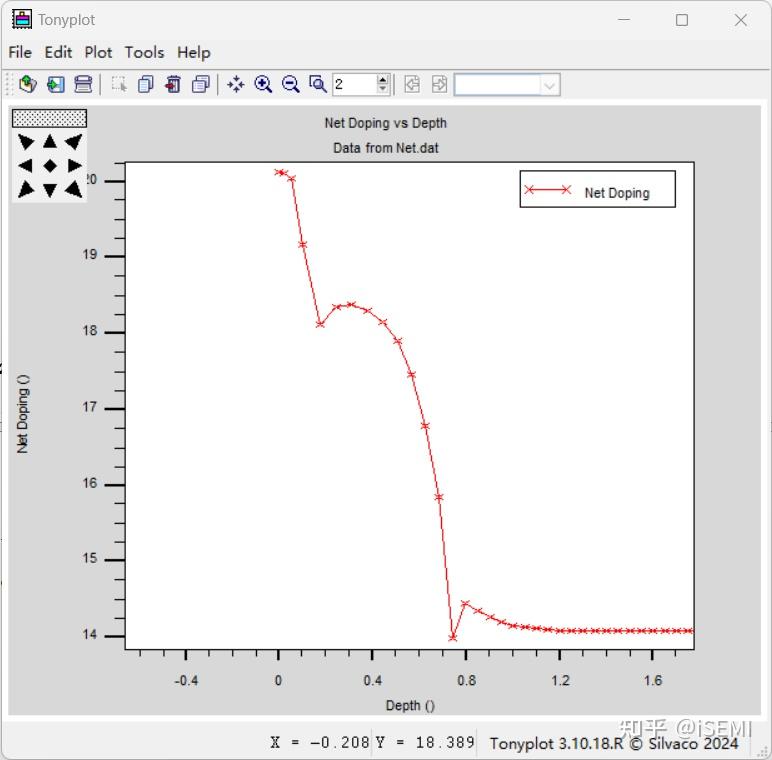Click the duplicate plot icon

[x=146, y=84]
